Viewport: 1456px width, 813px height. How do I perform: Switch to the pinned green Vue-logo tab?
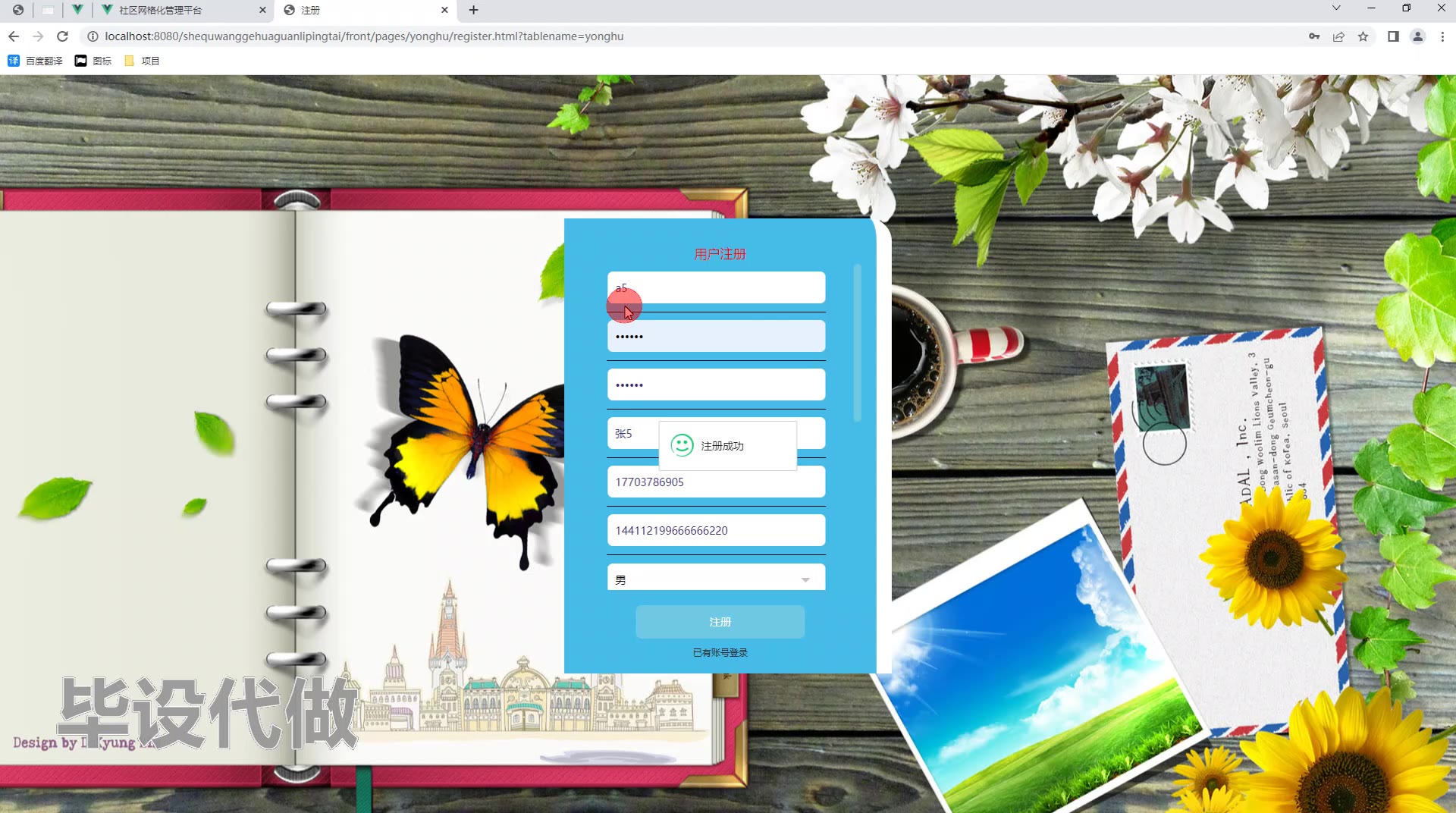point(77,10)
